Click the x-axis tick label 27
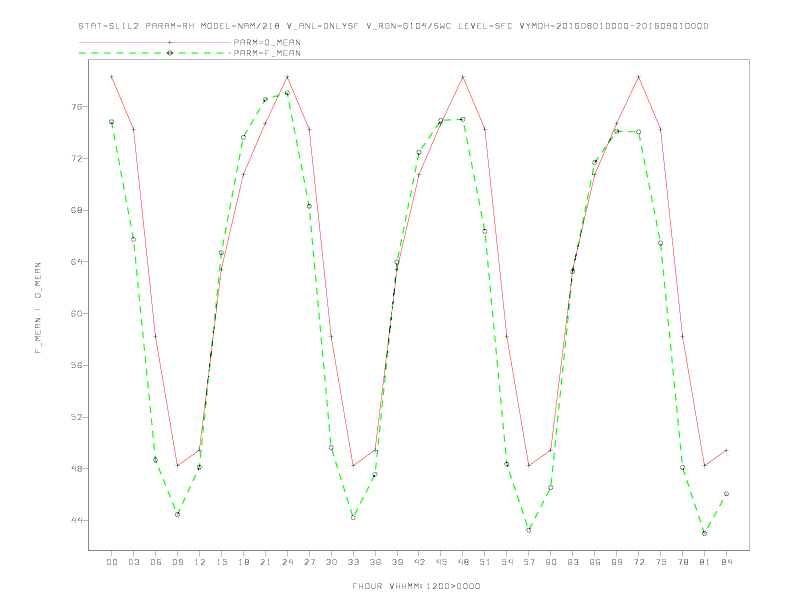Screen dimensions: 792x612 pos(309,562)
